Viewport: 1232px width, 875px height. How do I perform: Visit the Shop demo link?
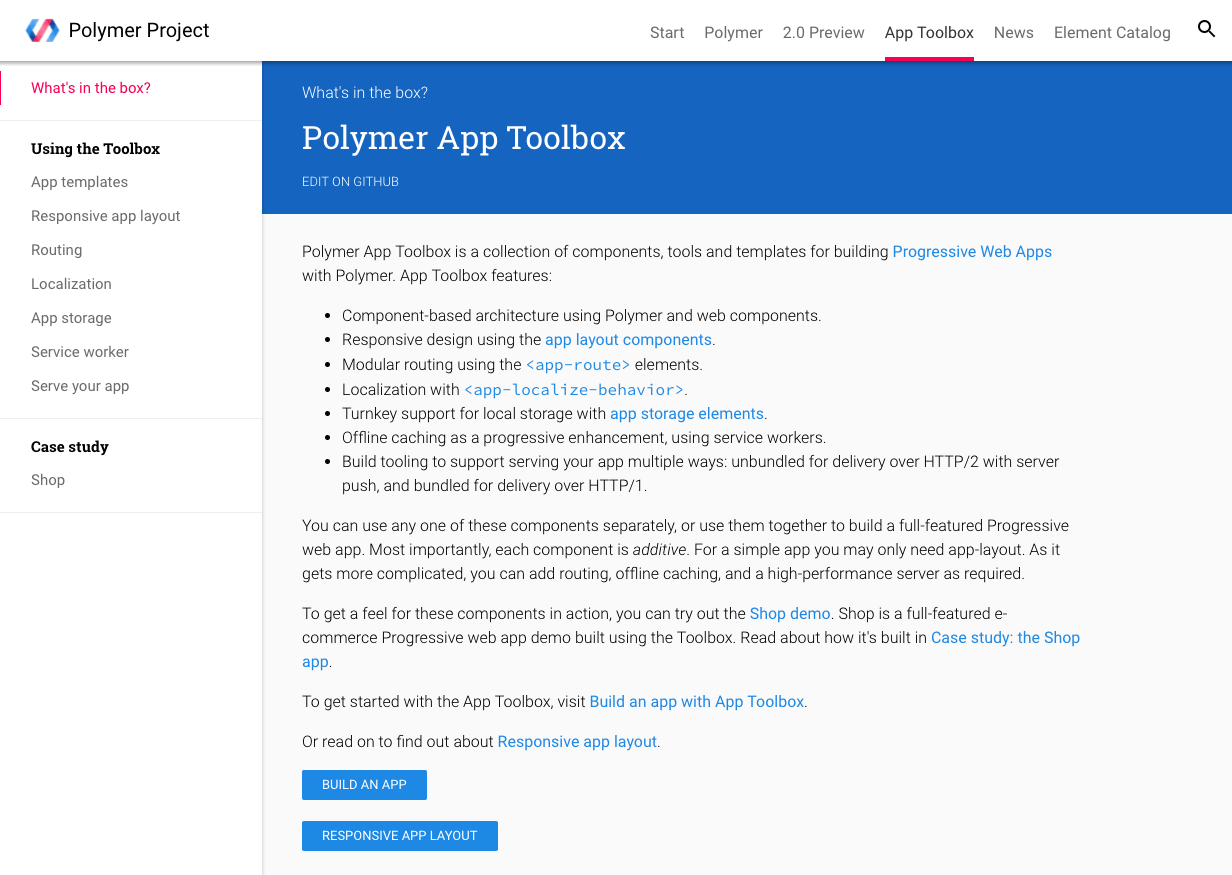point(790,614)
